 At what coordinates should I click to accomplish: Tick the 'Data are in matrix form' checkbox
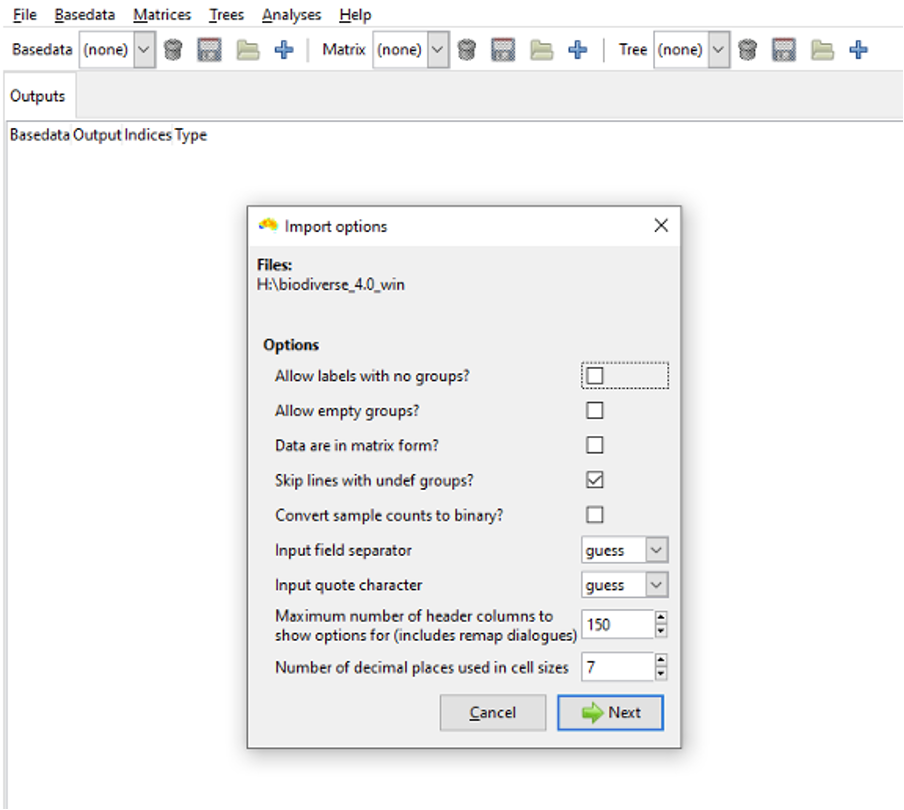[x=595, y=445]
